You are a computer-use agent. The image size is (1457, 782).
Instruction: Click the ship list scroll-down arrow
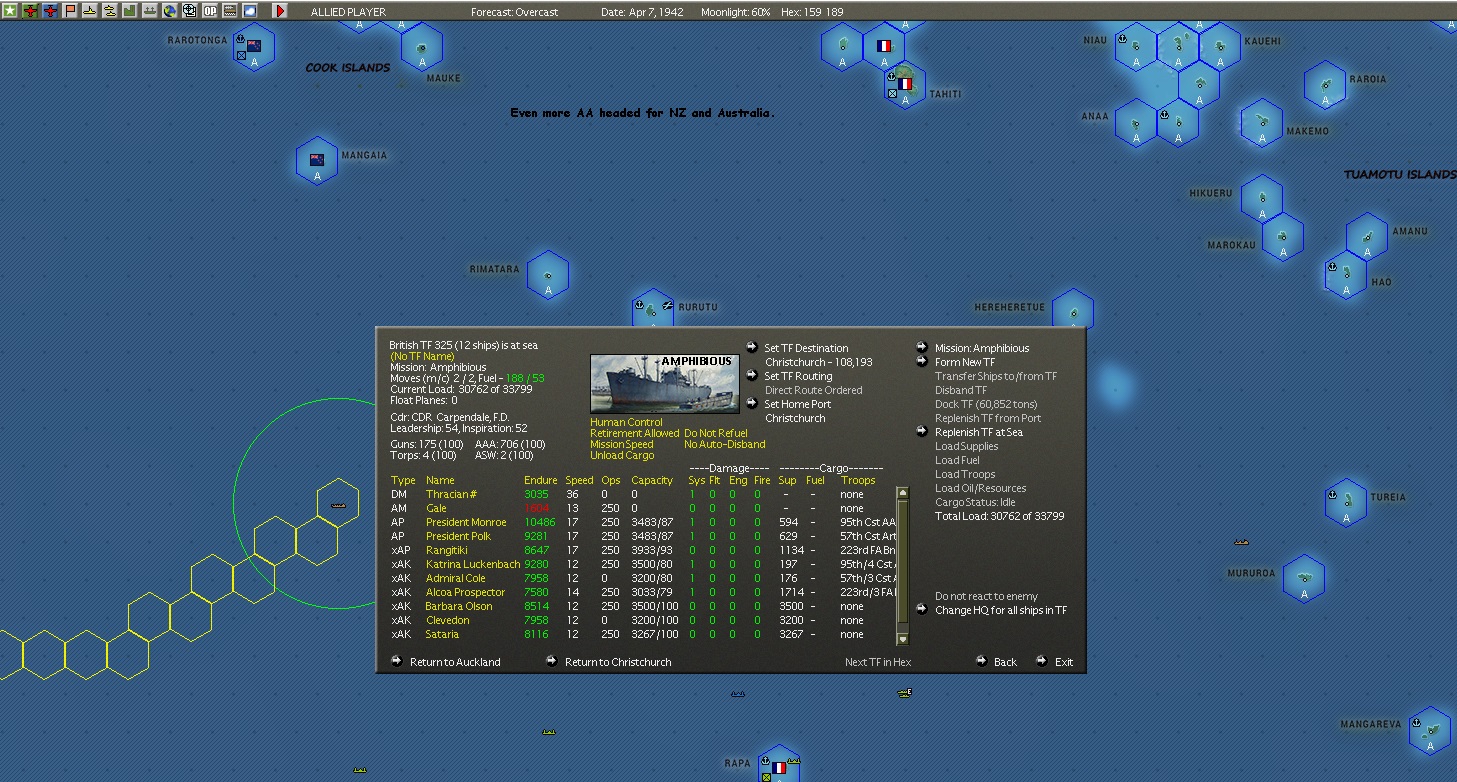[902, 639]
